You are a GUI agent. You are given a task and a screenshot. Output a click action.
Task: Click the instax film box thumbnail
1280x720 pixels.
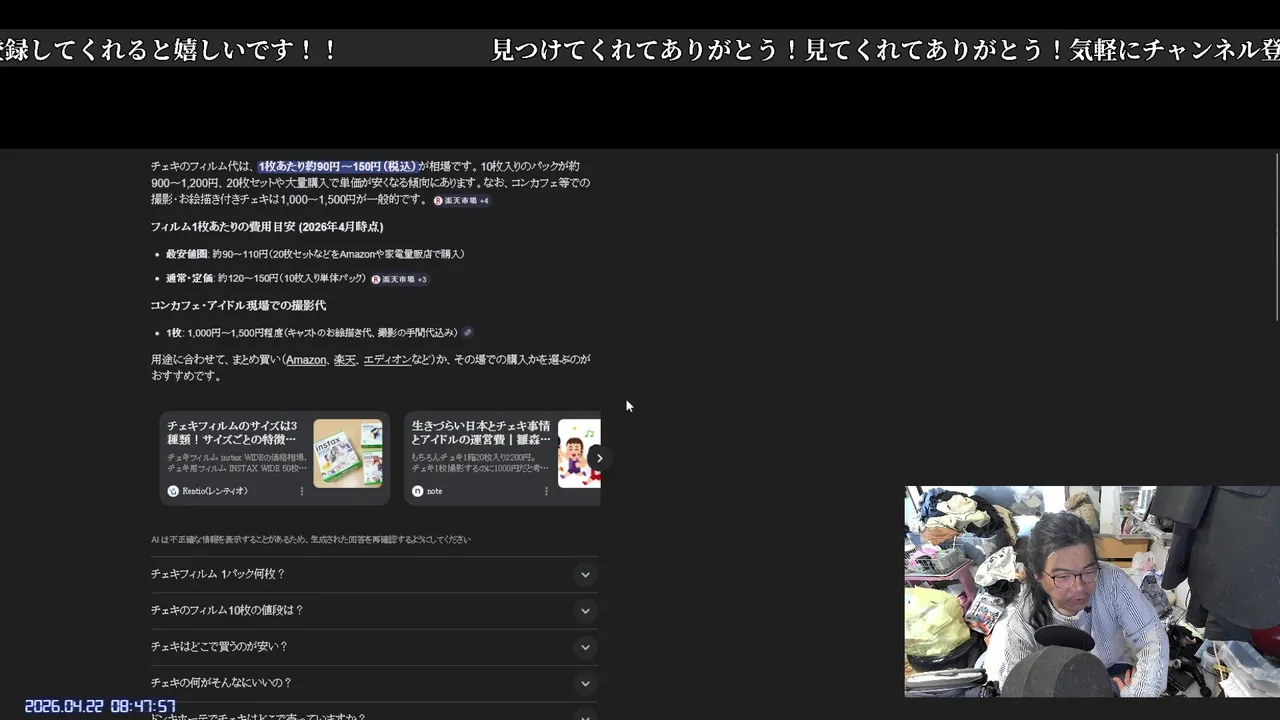tap(348, 453)
